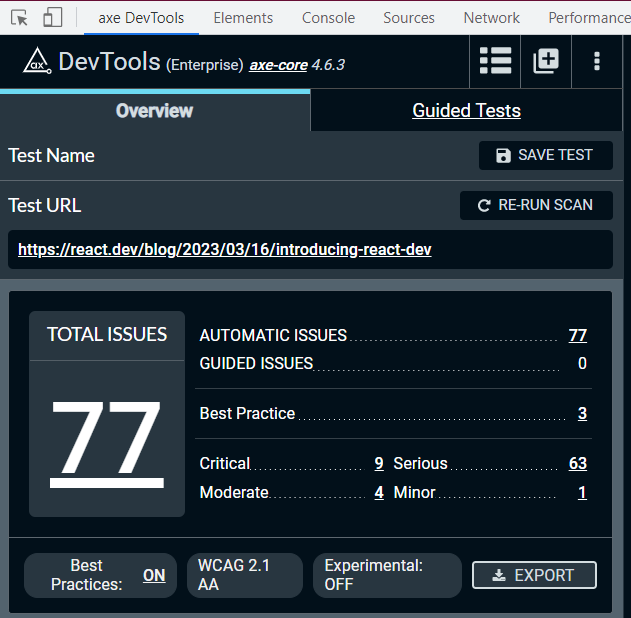Screen dimensions: 631x618
Task: Open the Network tab
Action: (x=491, y=18)
